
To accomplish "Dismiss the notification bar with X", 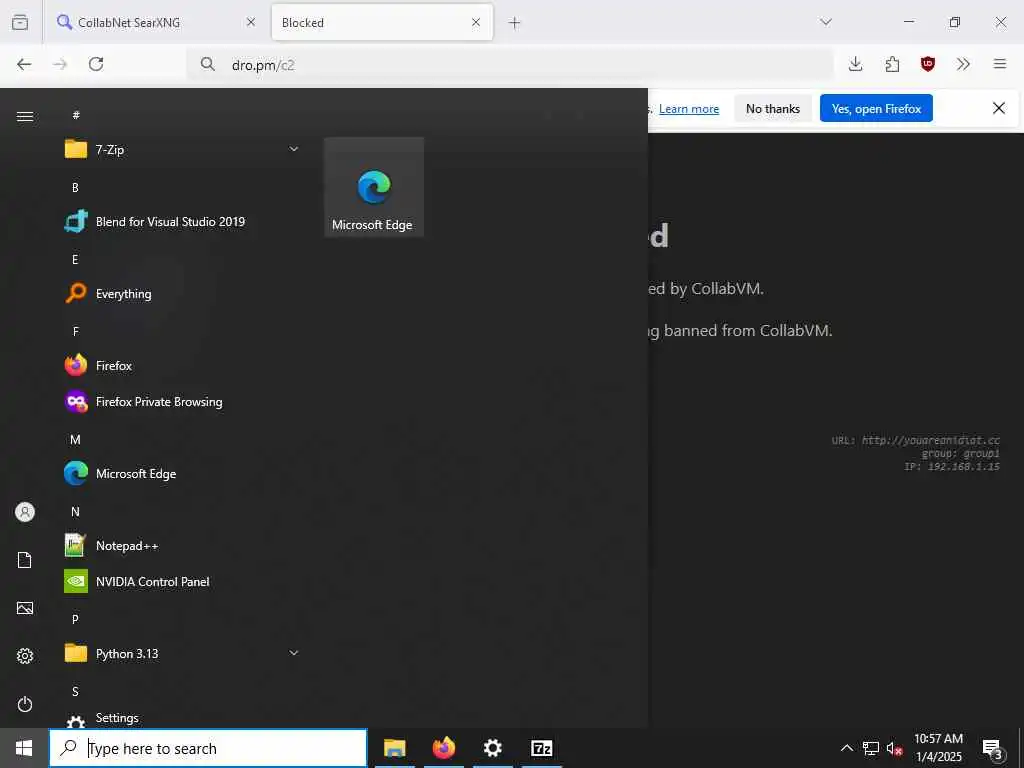I will (x=999, y=108).
